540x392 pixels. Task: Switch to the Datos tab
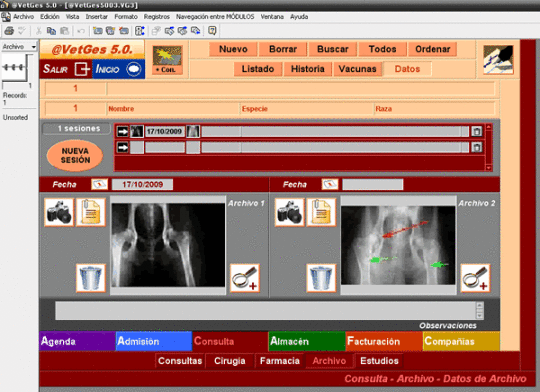pyautogui.click(x=407, y=69)
